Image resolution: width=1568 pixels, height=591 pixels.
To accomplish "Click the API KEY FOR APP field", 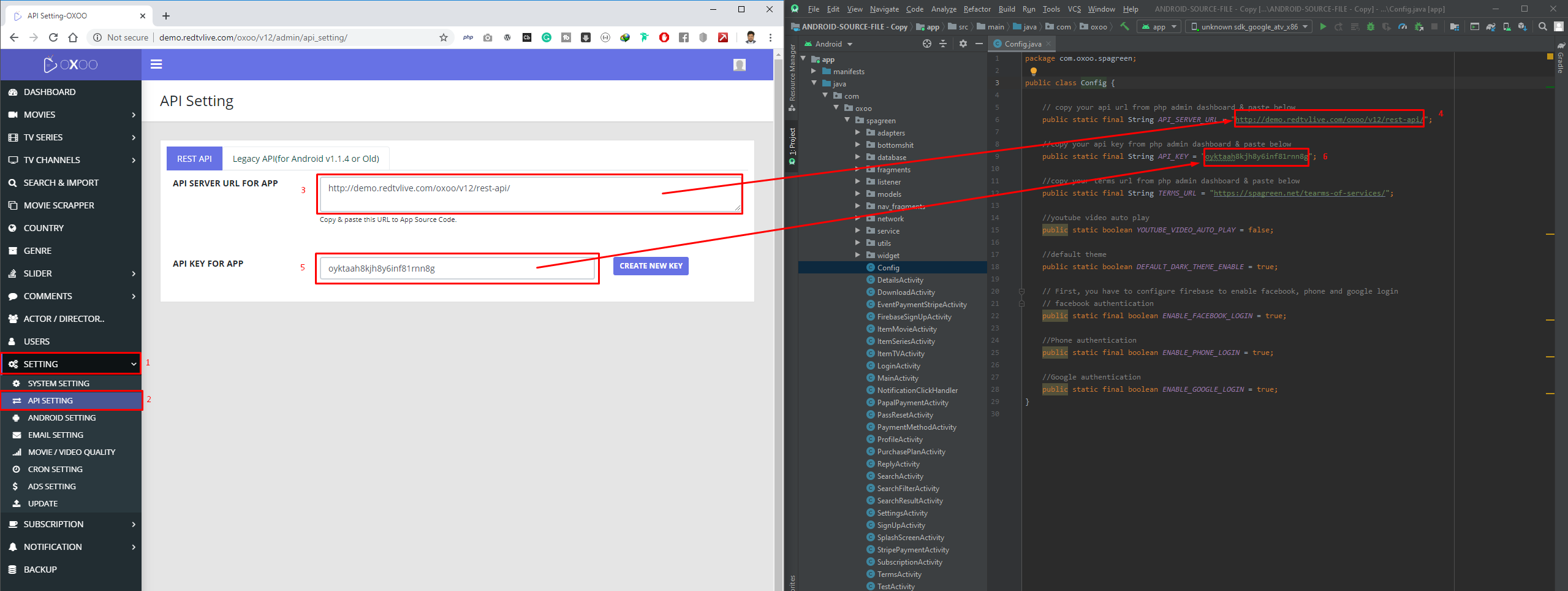I will click(x=457, y=269).
